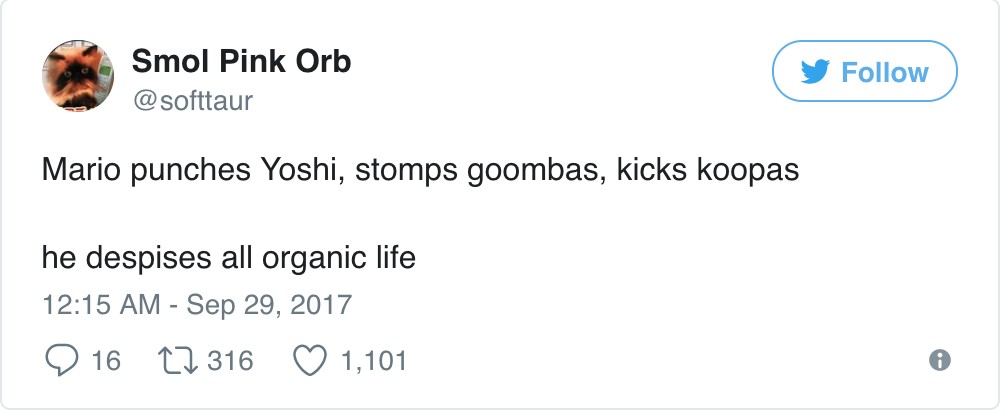Click the reply speech-bubble icon
Viewport: 1006px width, 418px height.
tap(64, 360)
